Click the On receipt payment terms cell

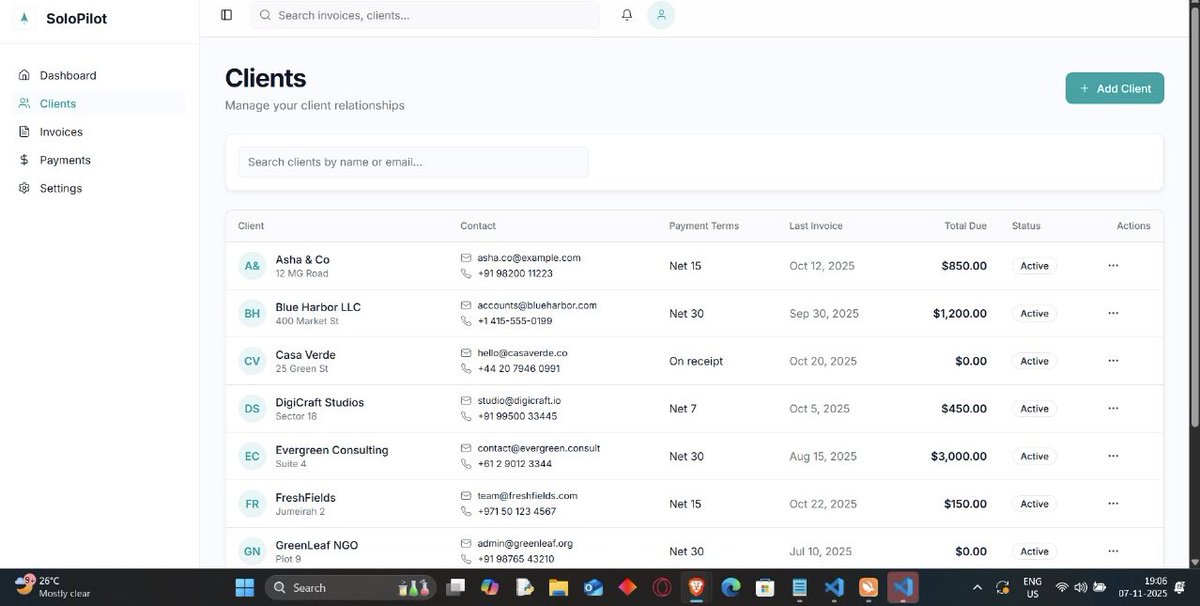click(696, 361)
